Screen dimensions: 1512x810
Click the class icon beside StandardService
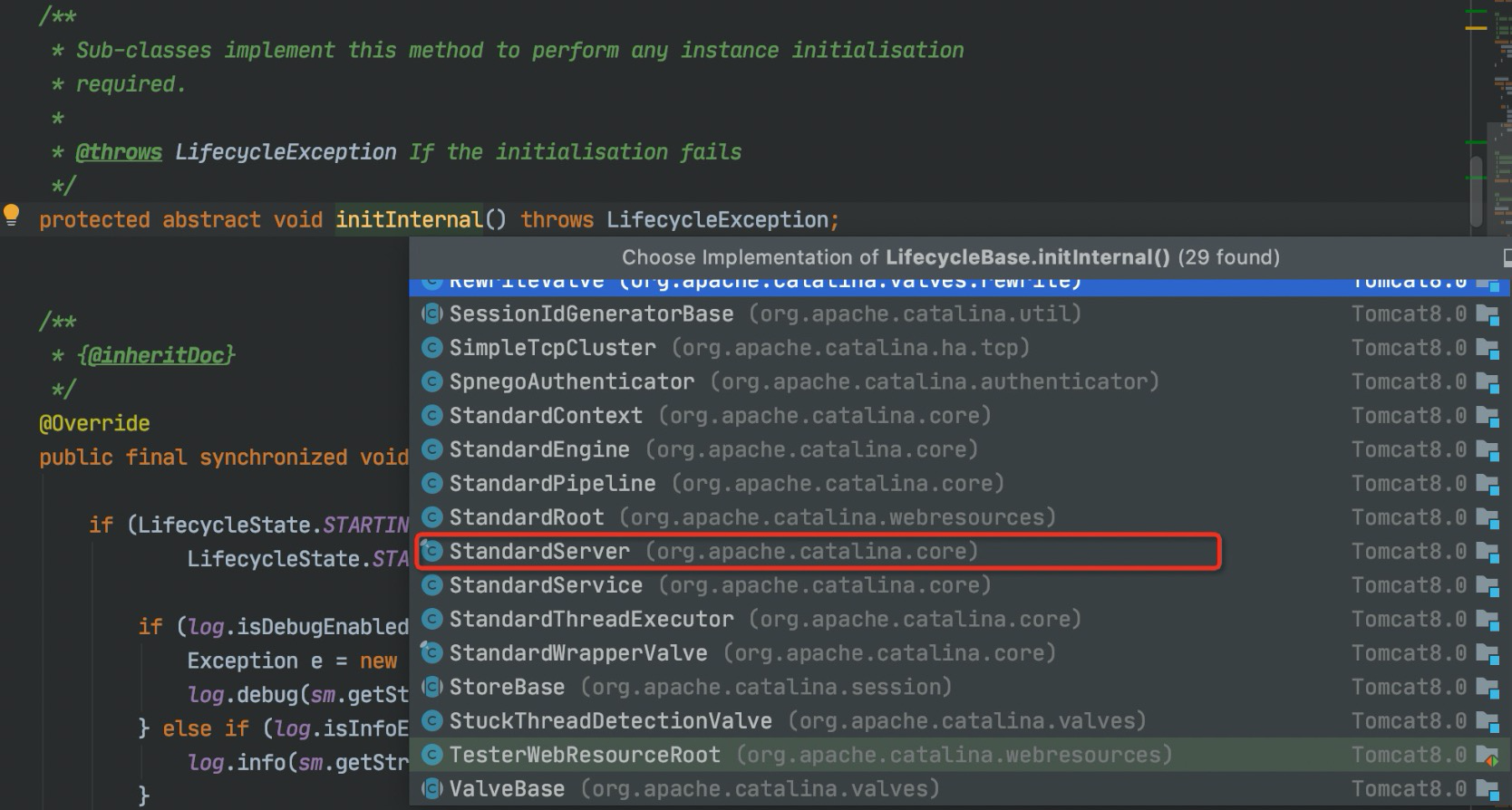[432, 585]
